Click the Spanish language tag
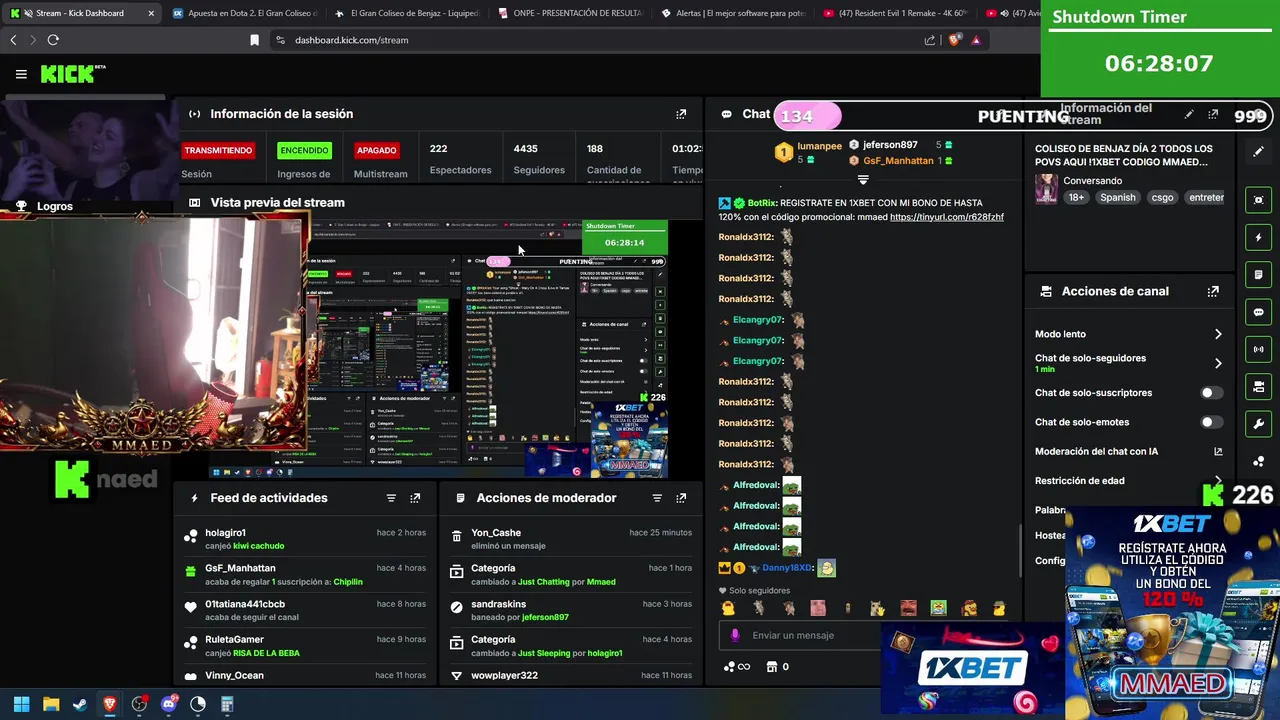 pos(1118,197)
